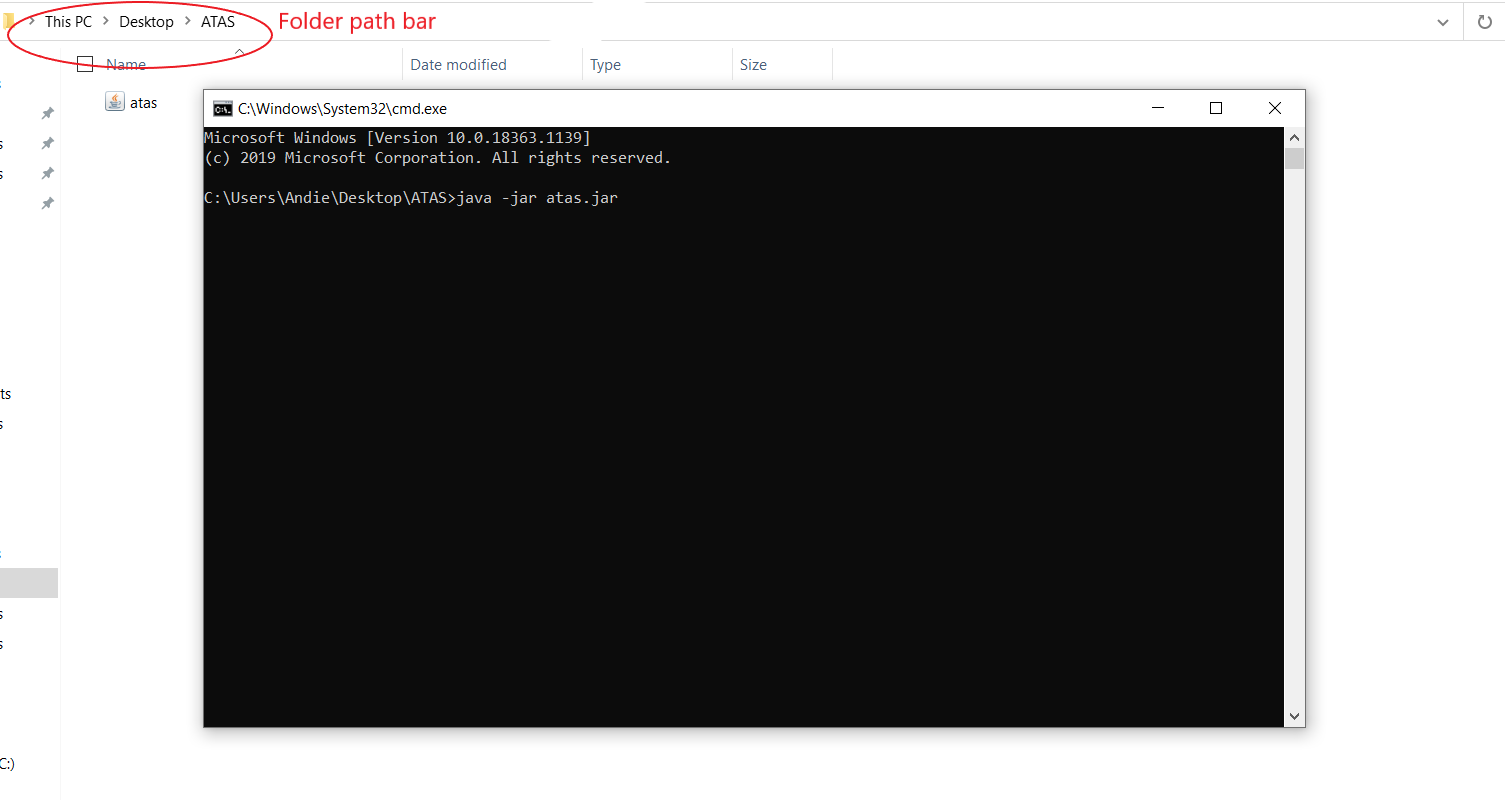The height and width of the screenshot is (800, 1505).
Task: Click the Microsoft Corporation copyright line
Action: click(437, 158)
